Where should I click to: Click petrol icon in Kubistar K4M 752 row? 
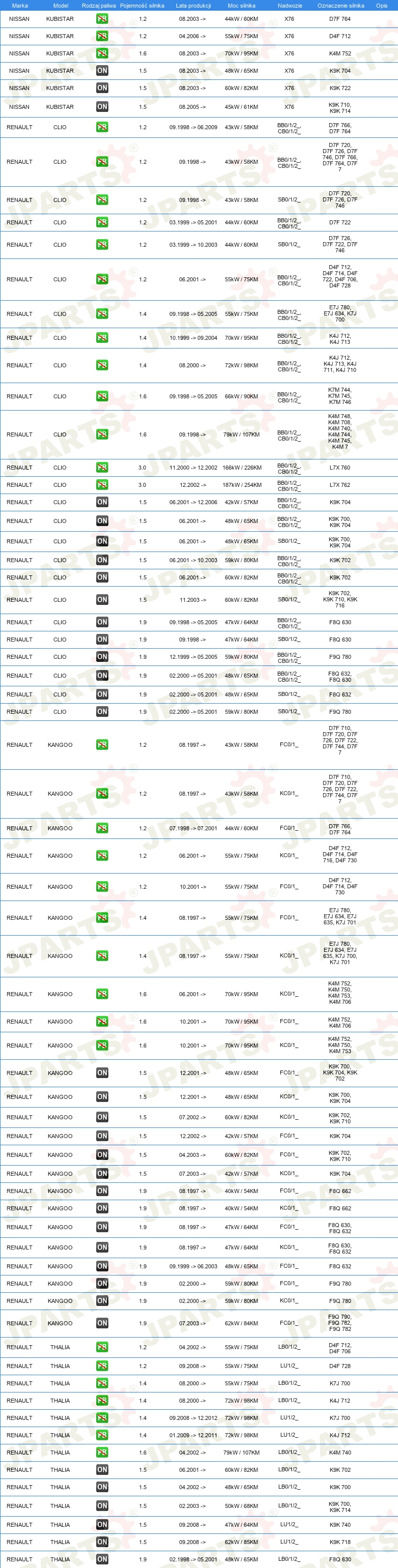click(x=102, y=53)
